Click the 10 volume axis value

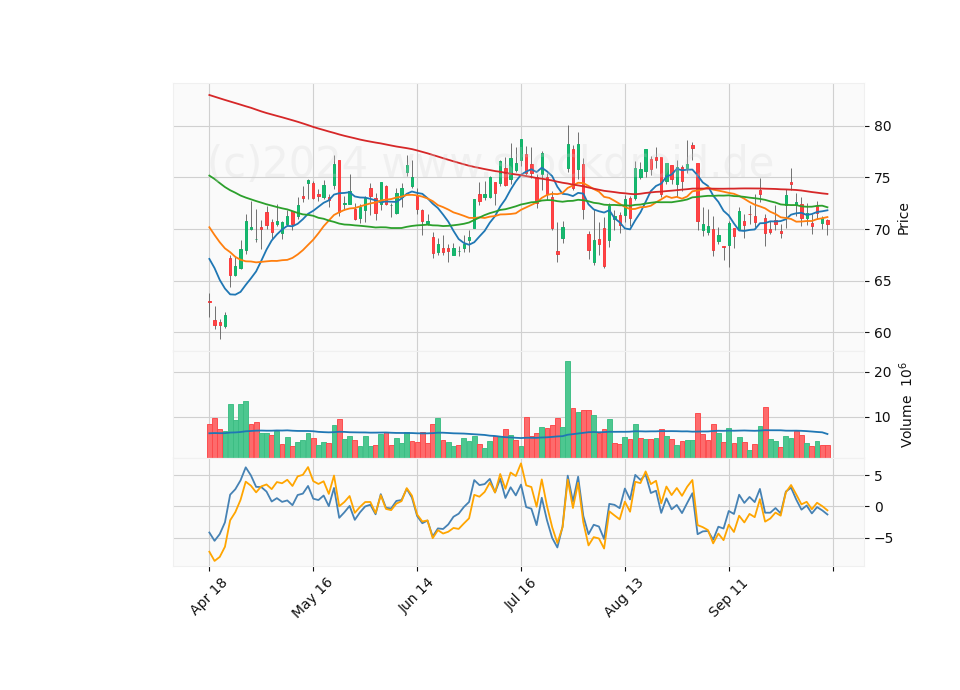click(x=883, y=418)
